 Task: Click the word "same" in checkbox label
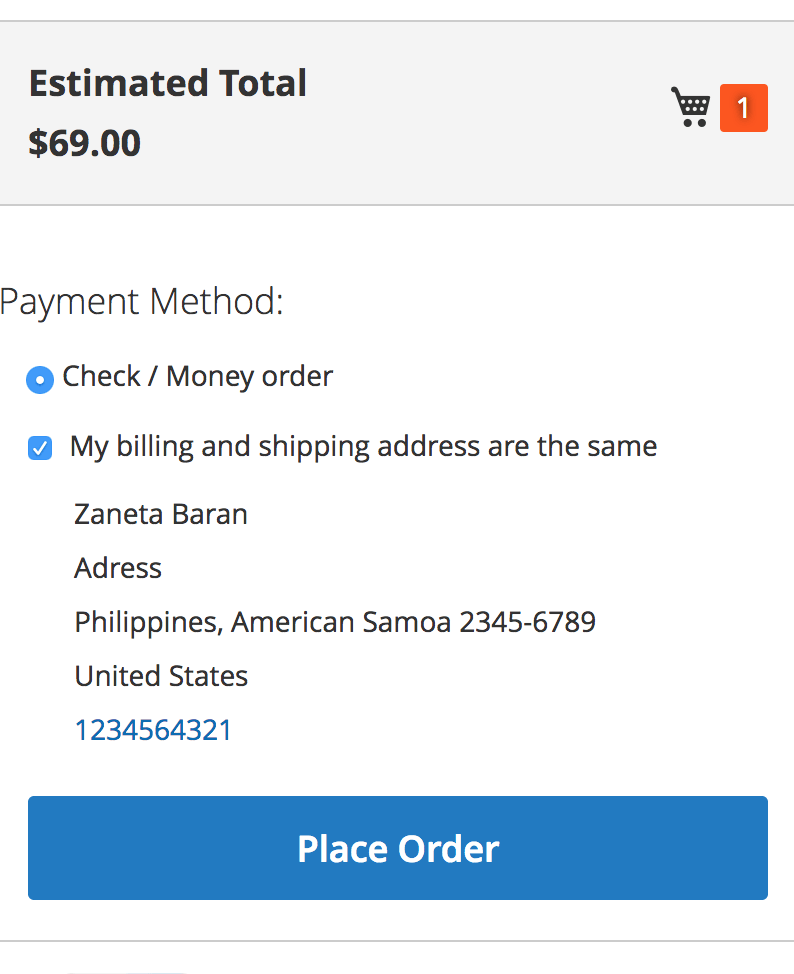(x=621, y=446)
